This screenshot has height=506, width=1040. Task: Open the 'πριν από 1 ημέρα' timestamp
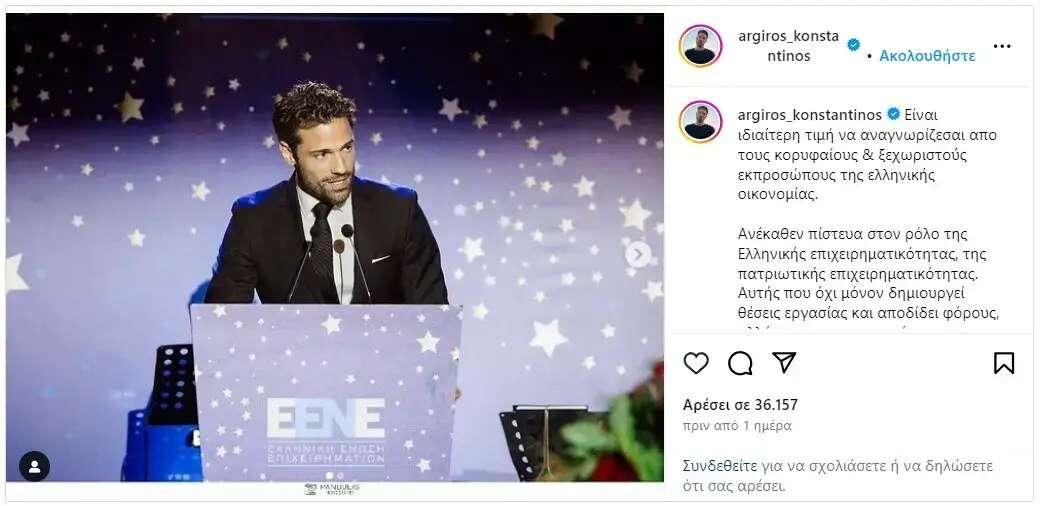coord(737,426)
